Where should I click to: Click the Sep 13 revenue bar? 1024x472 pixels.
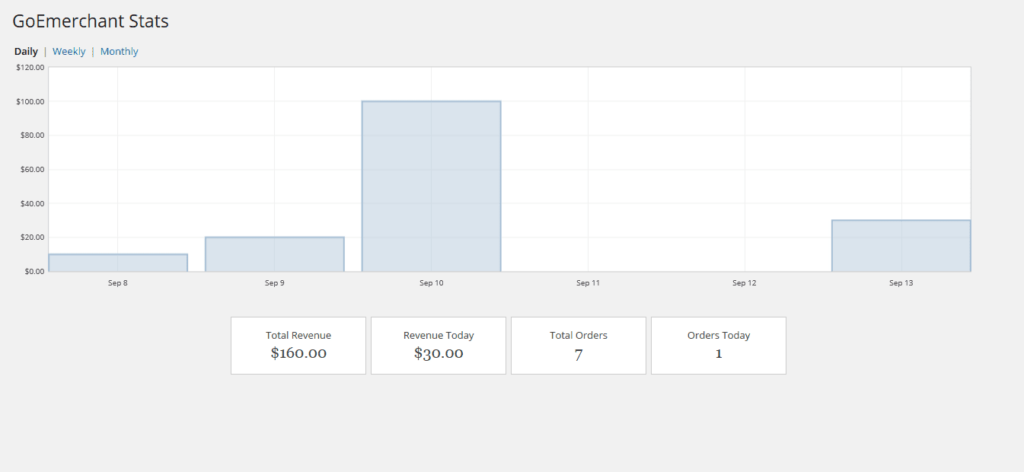[901, 245]
